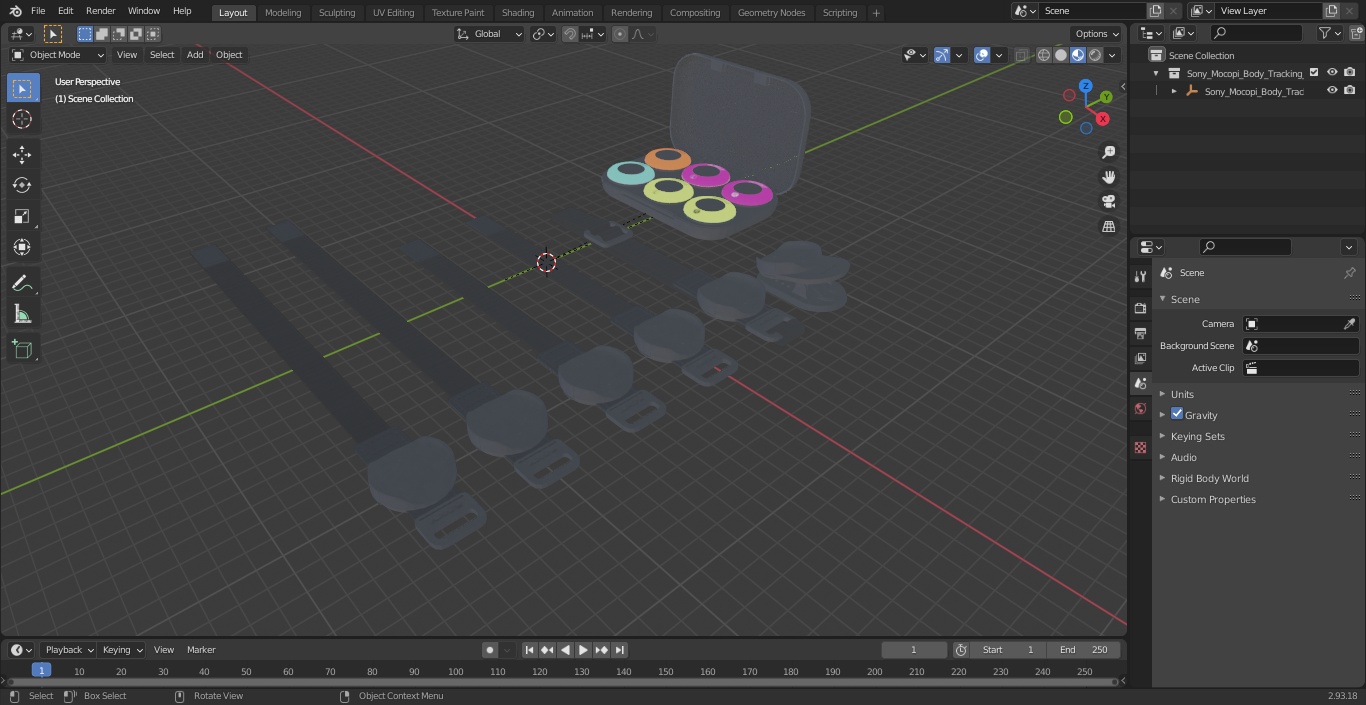
Task: Open the pivot point dropdown
Action: click(543, 34)
